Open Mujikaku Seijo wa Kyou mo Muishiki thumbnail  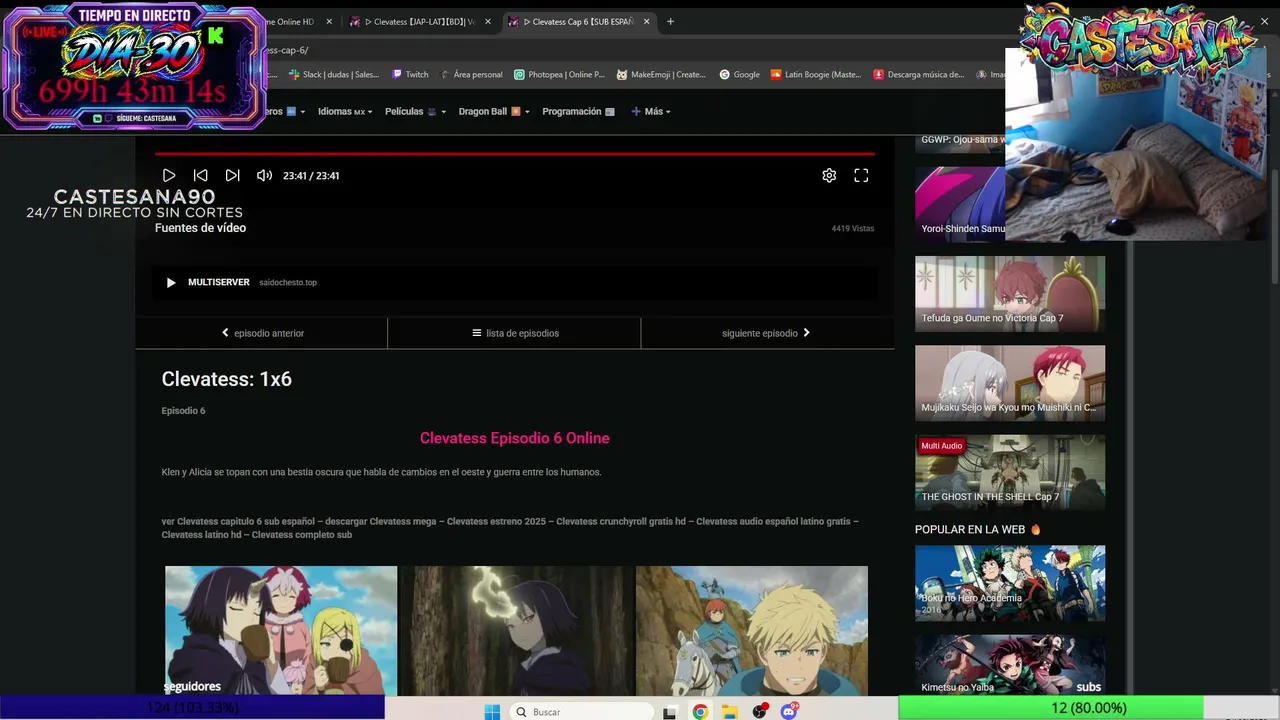1010,382
